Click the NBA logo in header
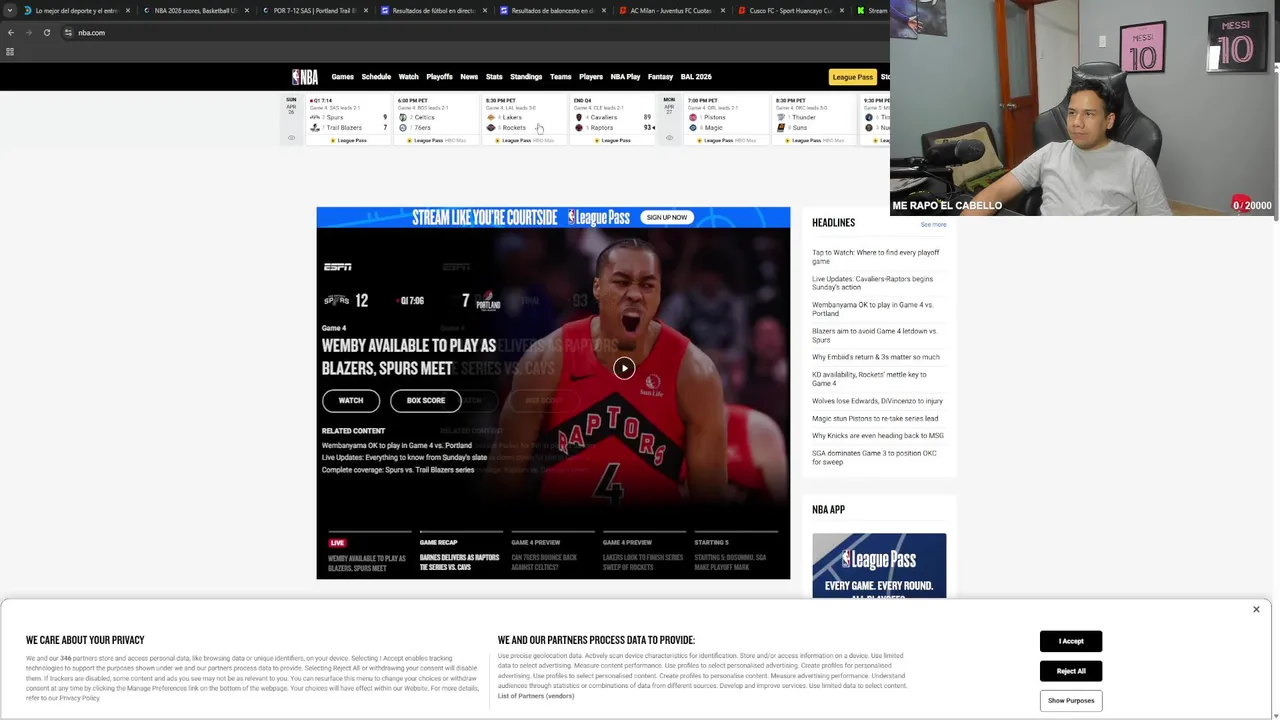The height and width of the screenshot is (720, 1280). [305, 77]
